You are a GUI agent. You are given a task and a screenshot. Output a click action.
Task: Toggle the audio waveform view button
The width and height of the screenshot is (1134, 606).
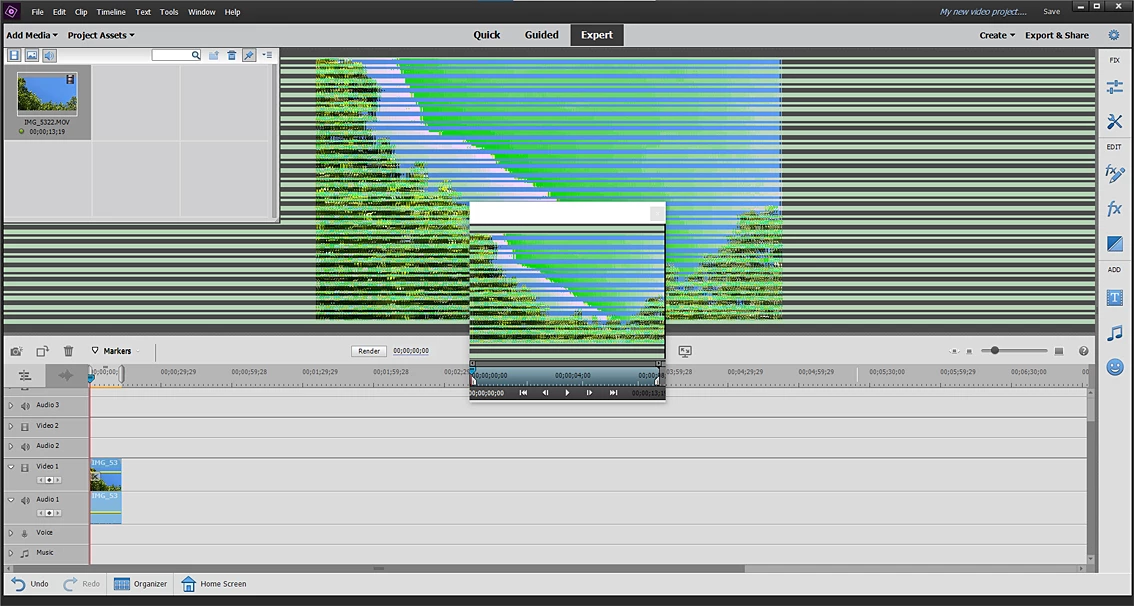(66, 375)
